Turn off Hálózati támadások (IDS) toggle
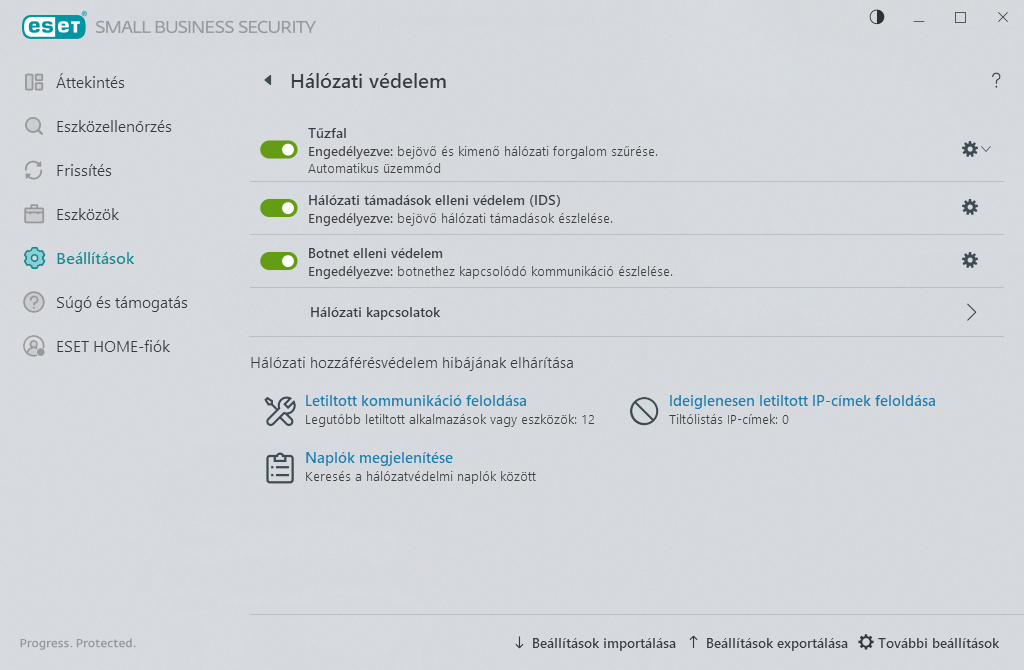The image size is (1024, 670). coord(279,208)
